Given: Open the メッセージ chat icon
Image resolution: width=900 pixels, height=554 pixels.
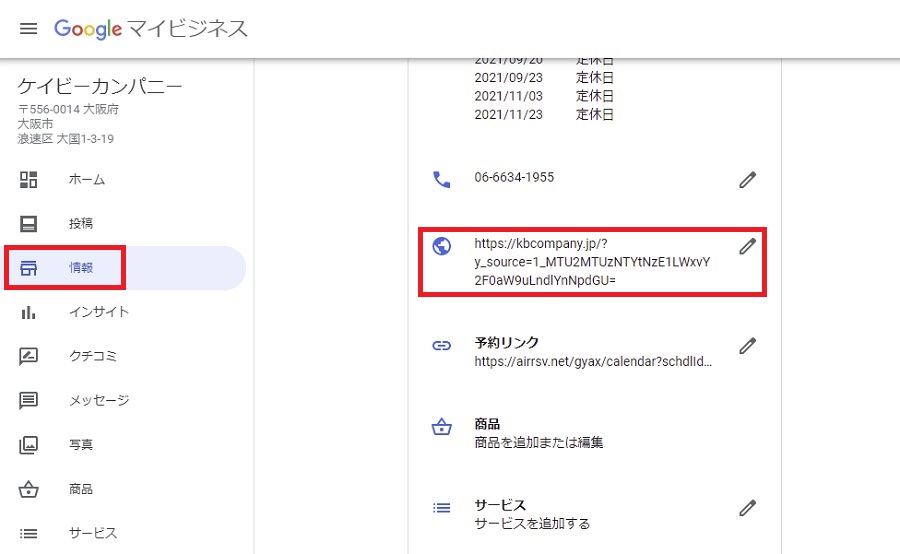Looking at the screenshot, I should (x=28, y=400).
